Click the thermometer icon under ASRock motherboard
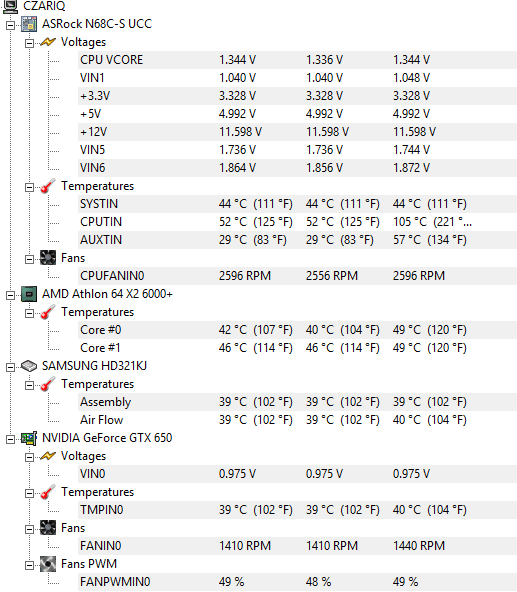Viewport: 517px width, 592px height. [x=48, y=186]
